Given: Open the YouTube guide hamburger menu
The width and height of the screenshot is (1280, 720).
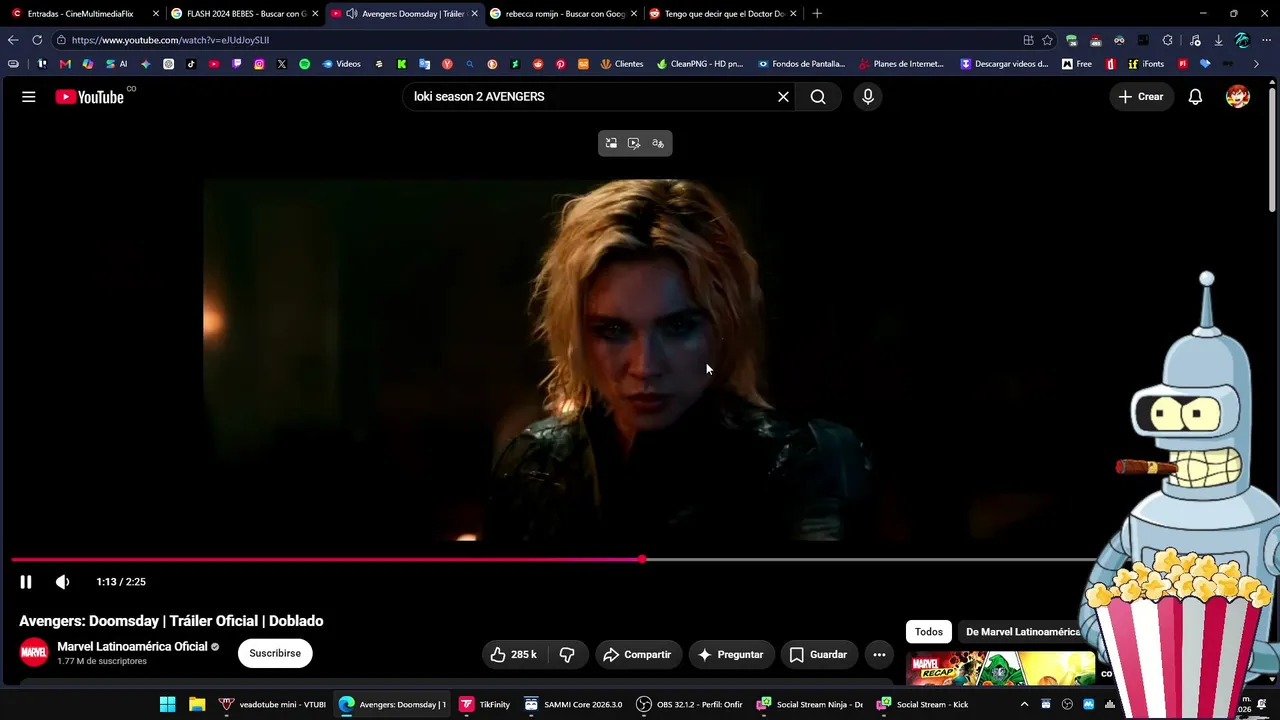Looking at the screenshot, I should coord(29,97).
